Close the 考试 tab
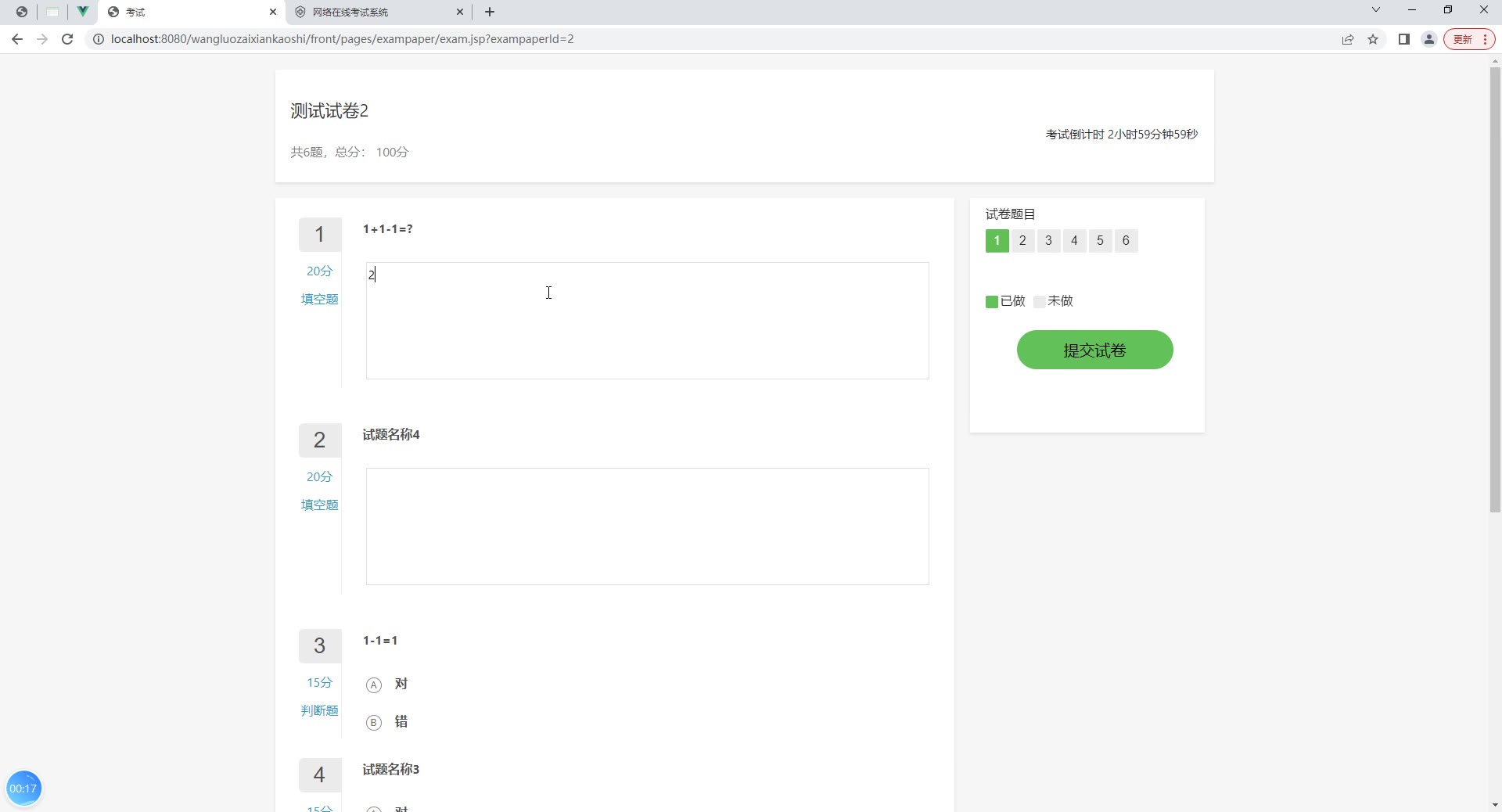The height and width of the screenshot is (812, 1502). [273, 12]
